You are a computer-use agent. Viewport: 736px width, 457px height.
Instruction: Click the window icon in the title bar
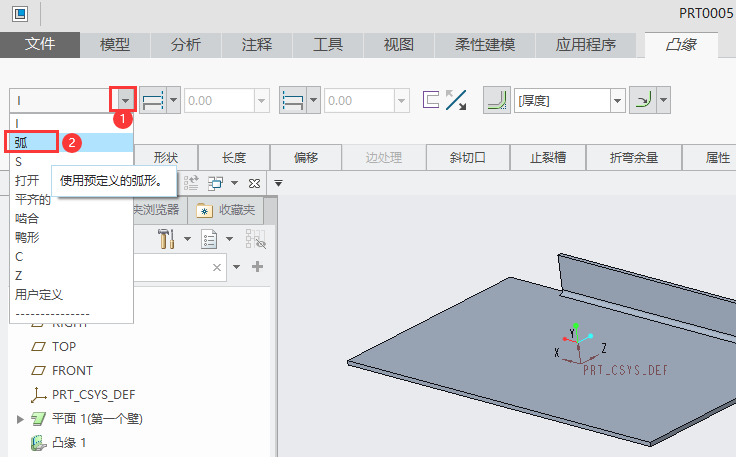20,13
